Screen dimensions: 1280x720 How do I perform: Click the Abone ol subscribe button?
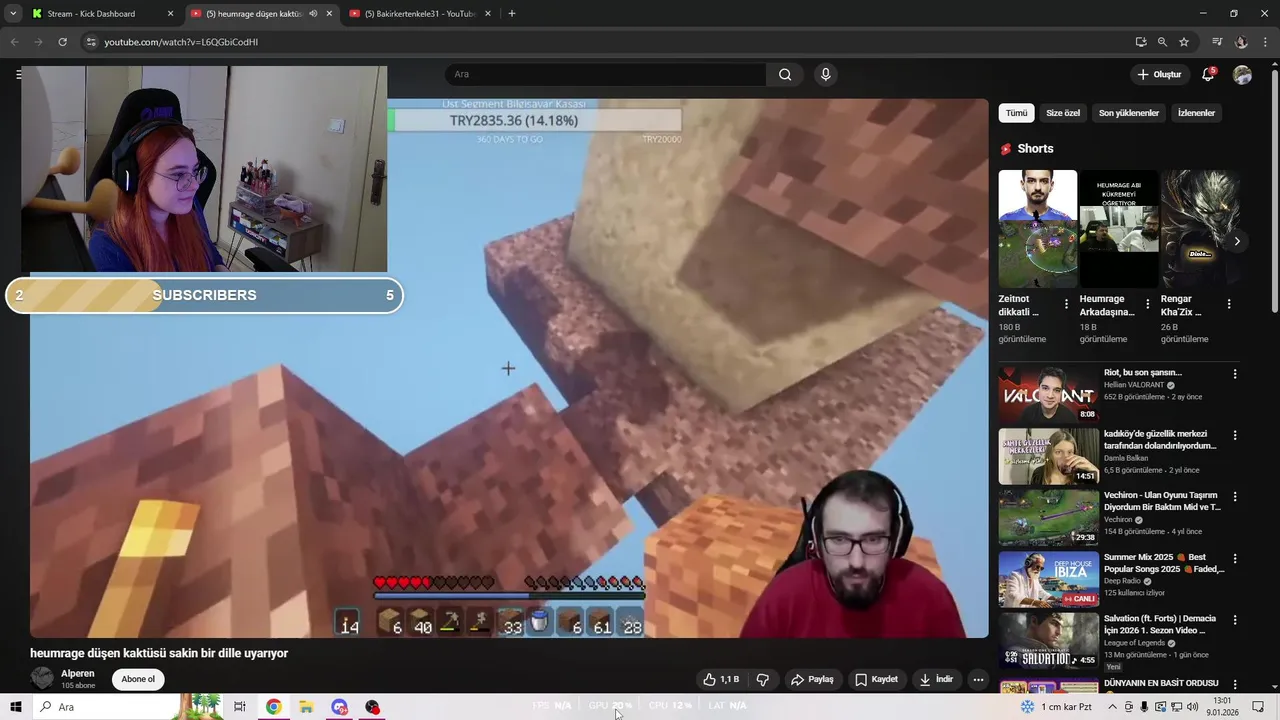138,679
